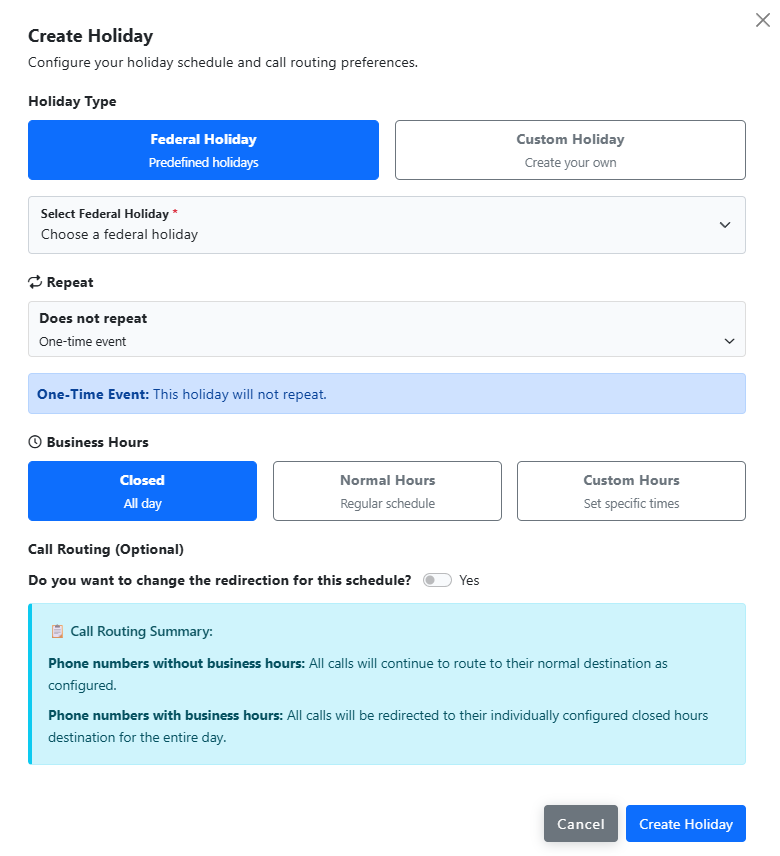
Task: Click the Call Routing Summary panel heading
Action: click(x=141, y=632)
